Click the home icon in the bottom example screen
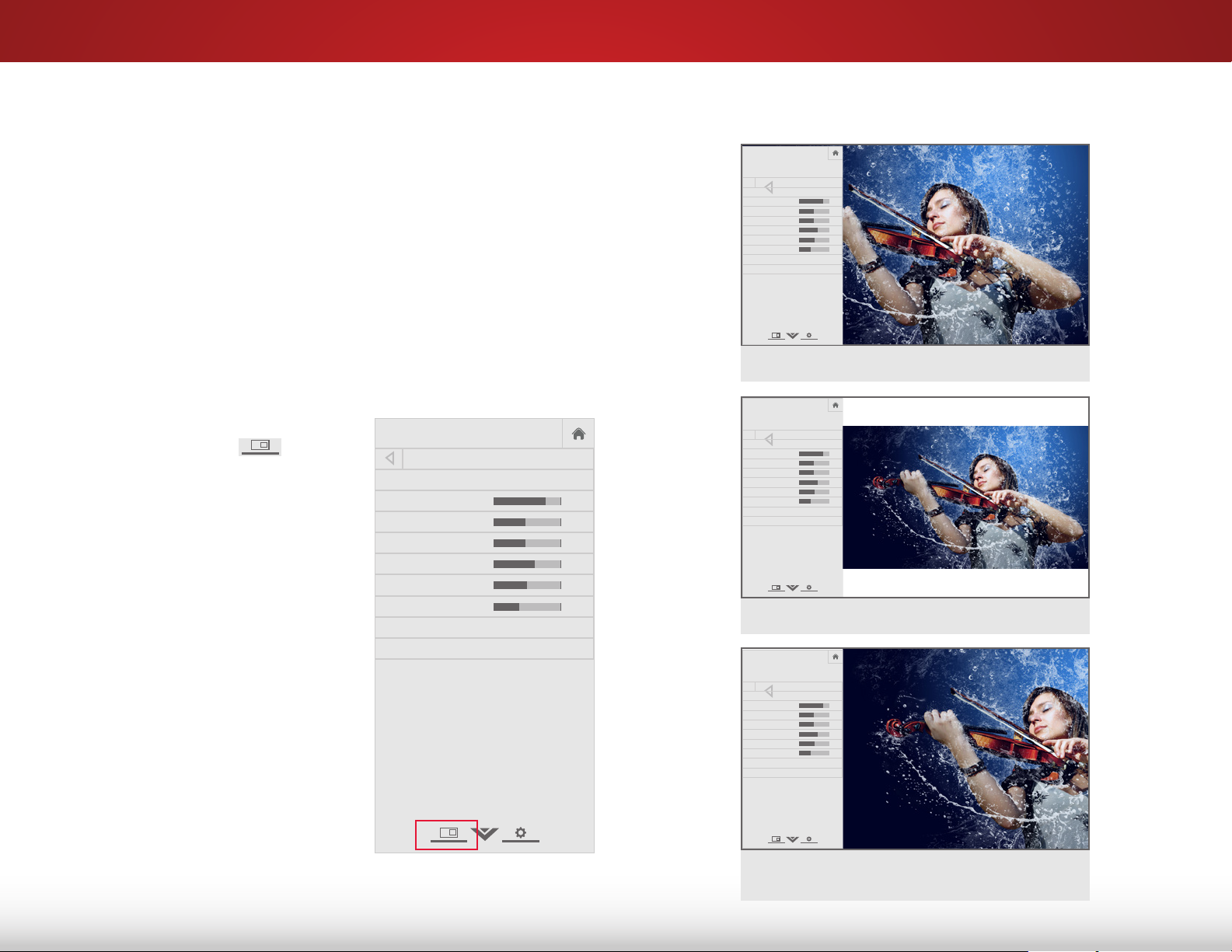The width and height of the screenshot is (1232, 952). [836, 657]
